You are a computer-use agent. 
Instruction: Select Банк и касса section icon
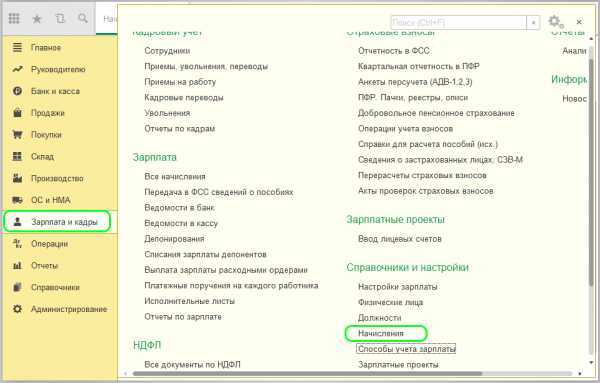point(17,91)
